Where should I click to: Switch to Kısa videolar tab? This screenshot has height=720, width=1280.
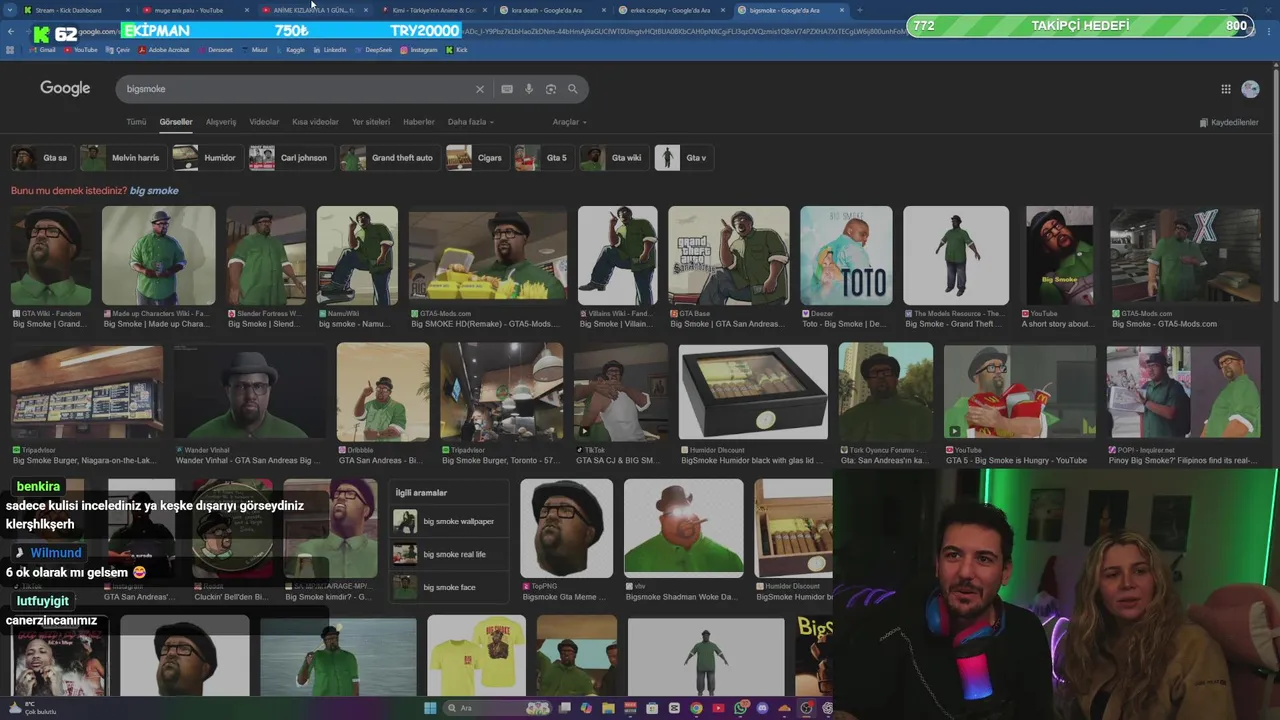pyautogui.click(x=315, y=122)
